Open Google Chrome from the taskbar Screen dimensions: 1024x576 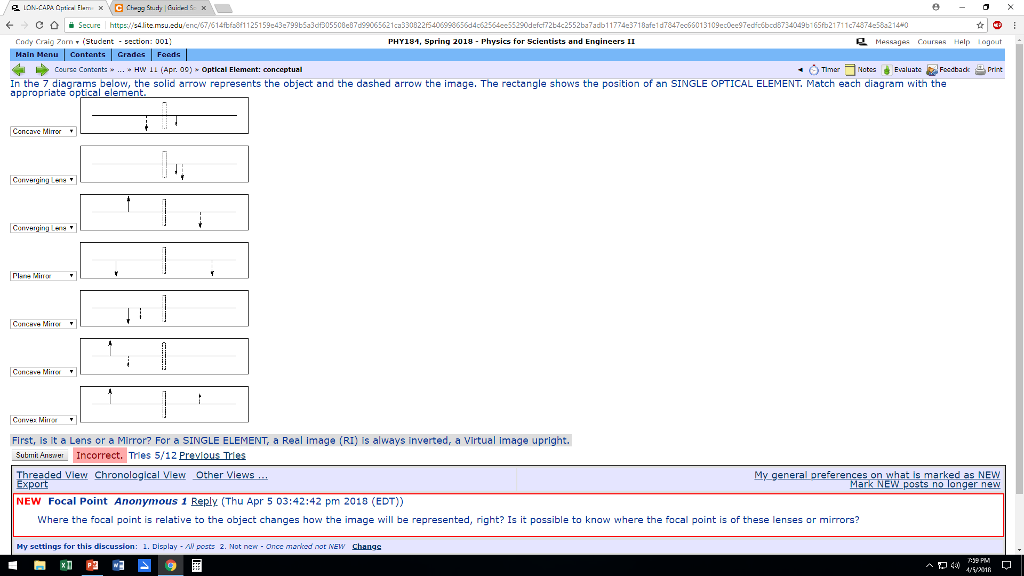coord(170,565)
